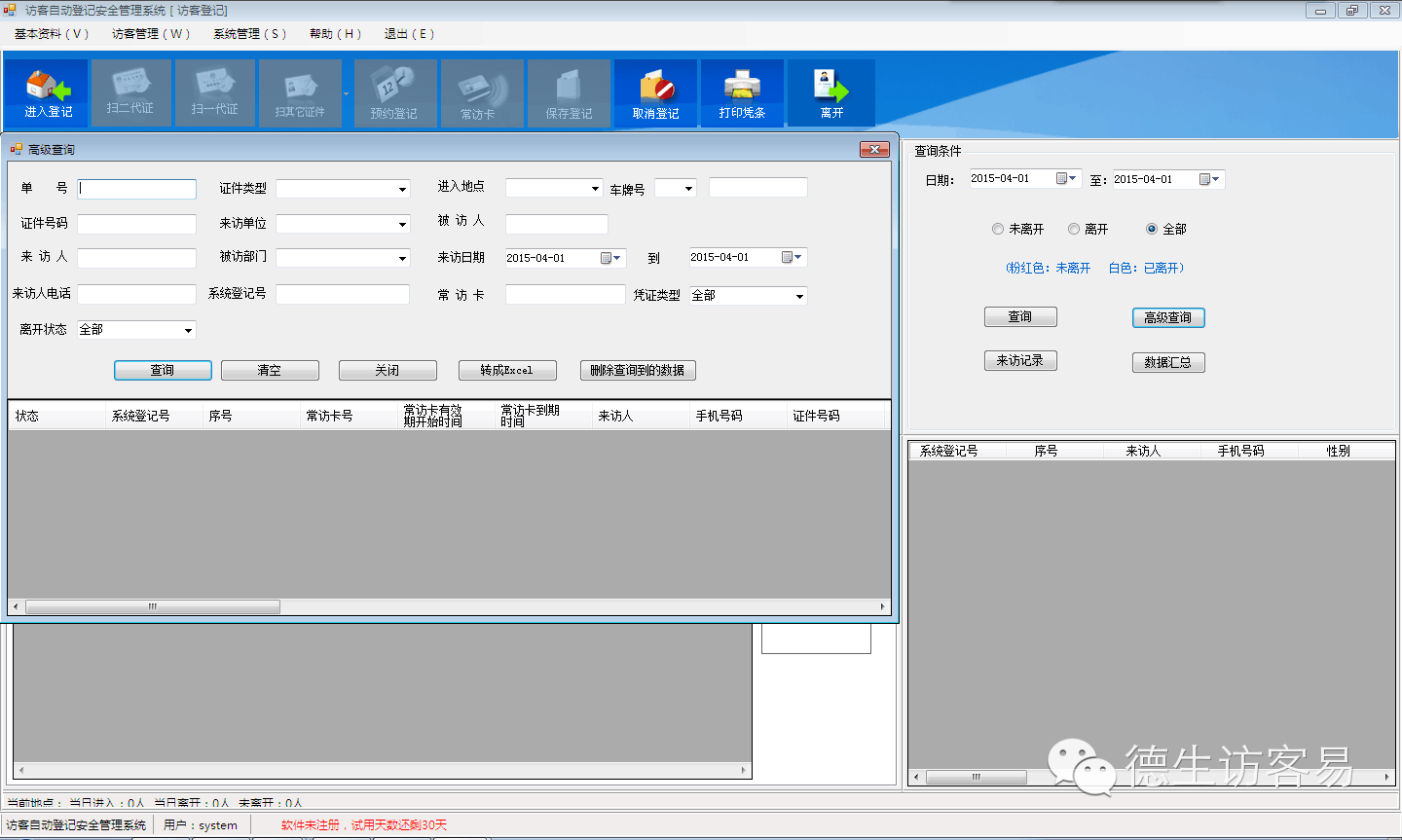The image size is (1402, 840).
Task: Click the 系统登记号 column header in 高级查询
Action: tap(154, 416)
